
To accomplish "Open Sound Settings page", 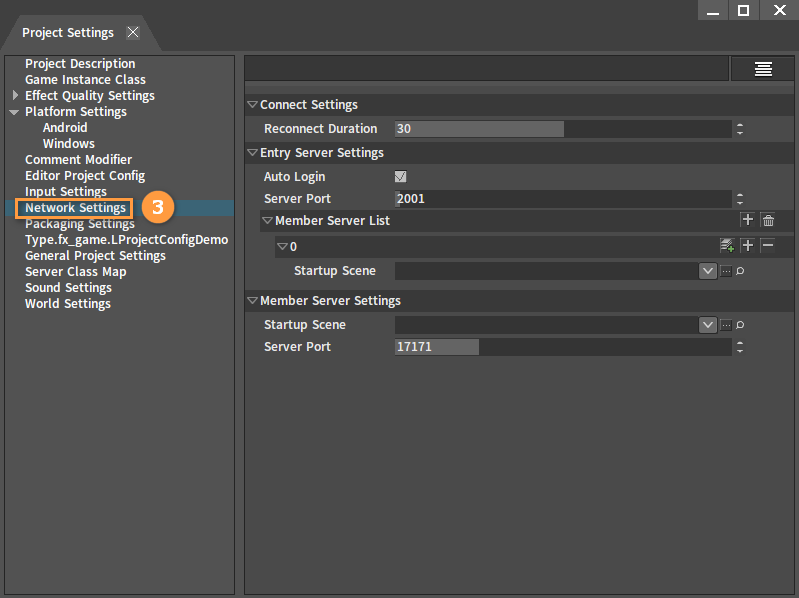I will click(x=68, y=288).
